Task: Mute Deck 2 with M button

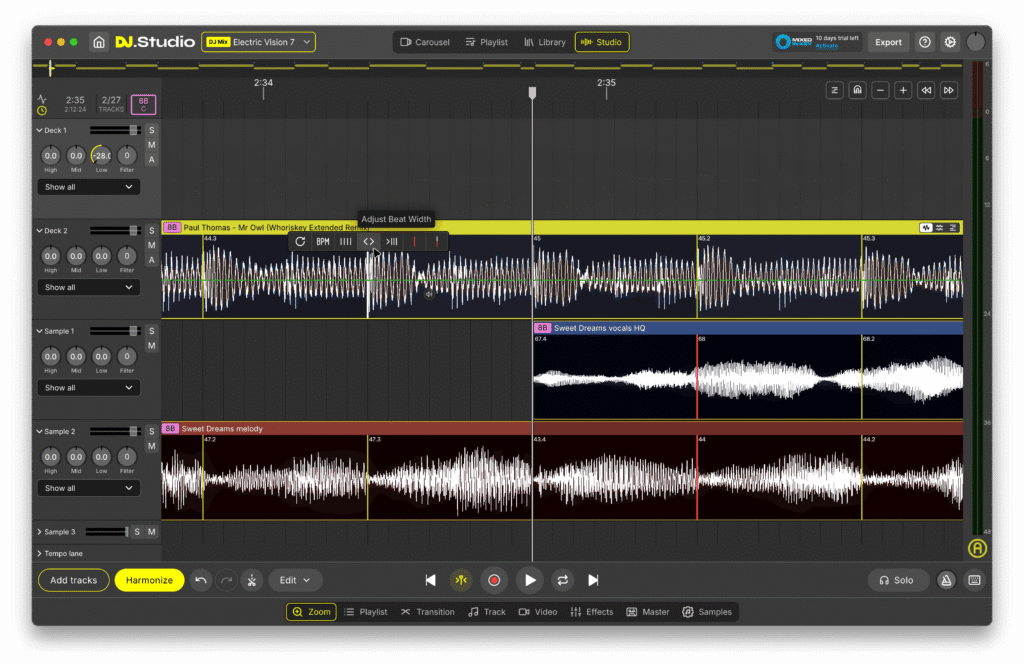Action: coord(152,245)
